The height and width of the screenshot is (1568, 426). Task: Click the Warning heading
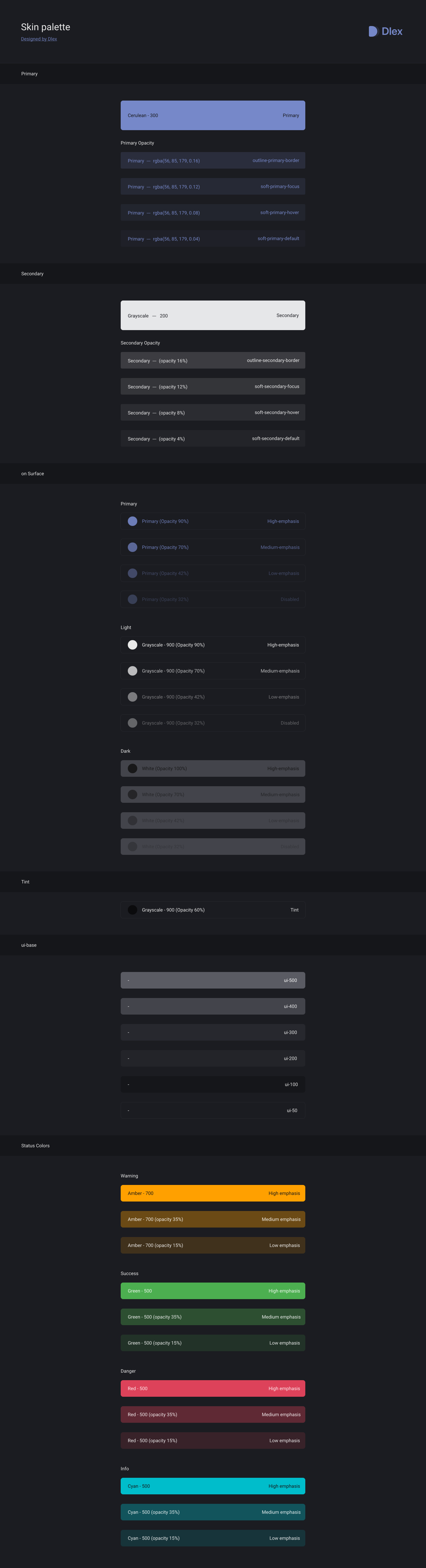click(x=129, y=1176)
